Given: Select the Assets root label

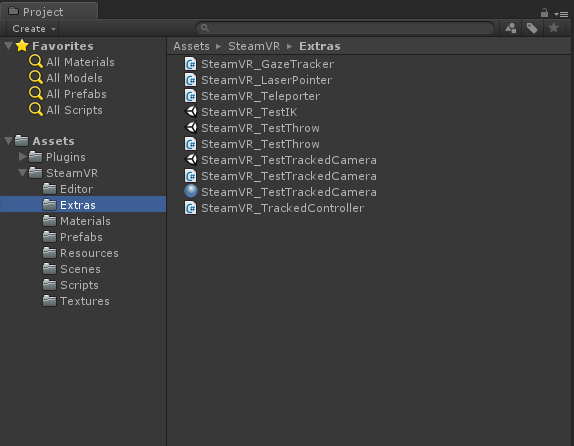Looking at the screenshot, I should click(x=53, y=141).
